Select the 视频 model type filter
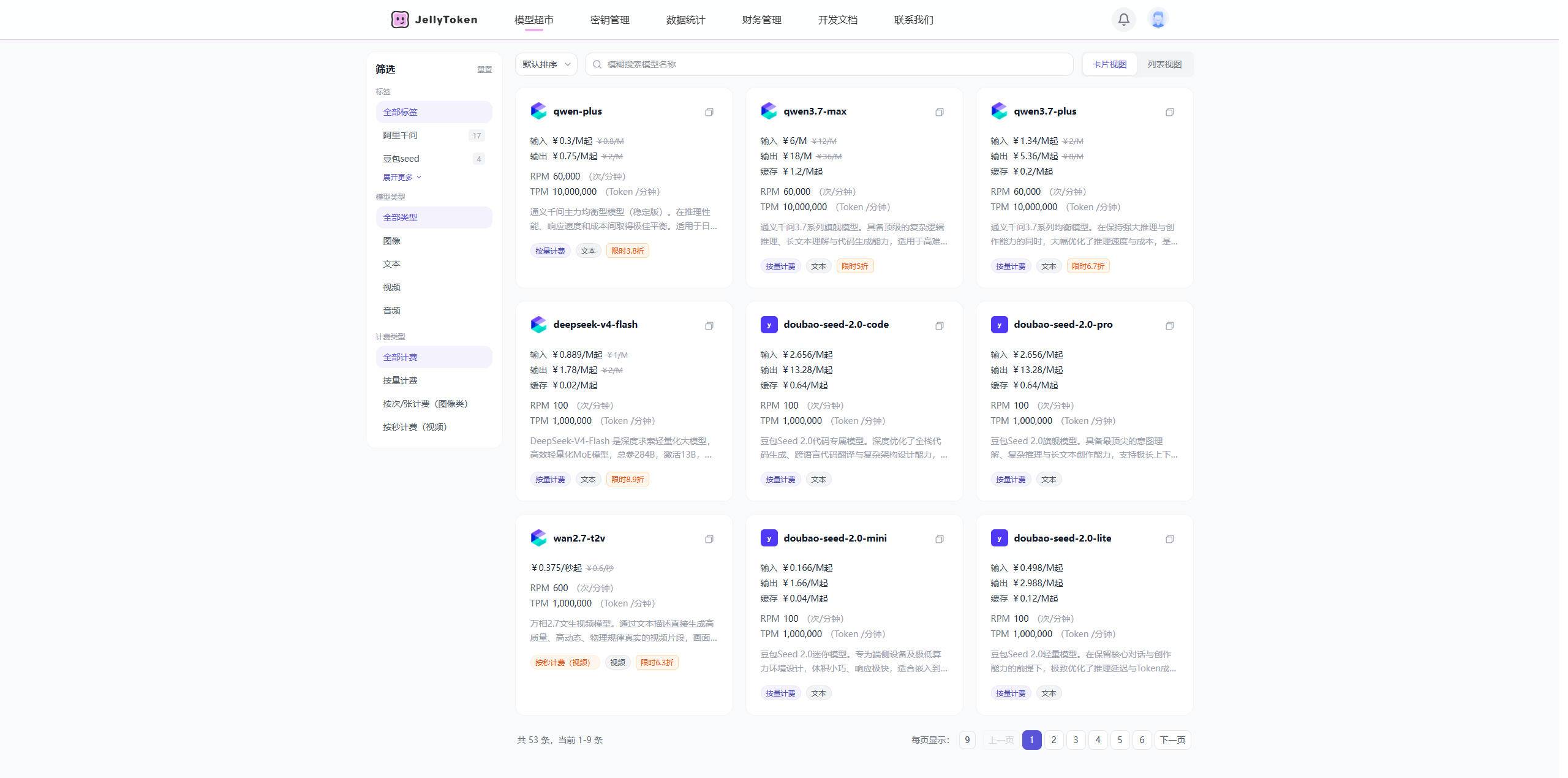 coord(434,287)
